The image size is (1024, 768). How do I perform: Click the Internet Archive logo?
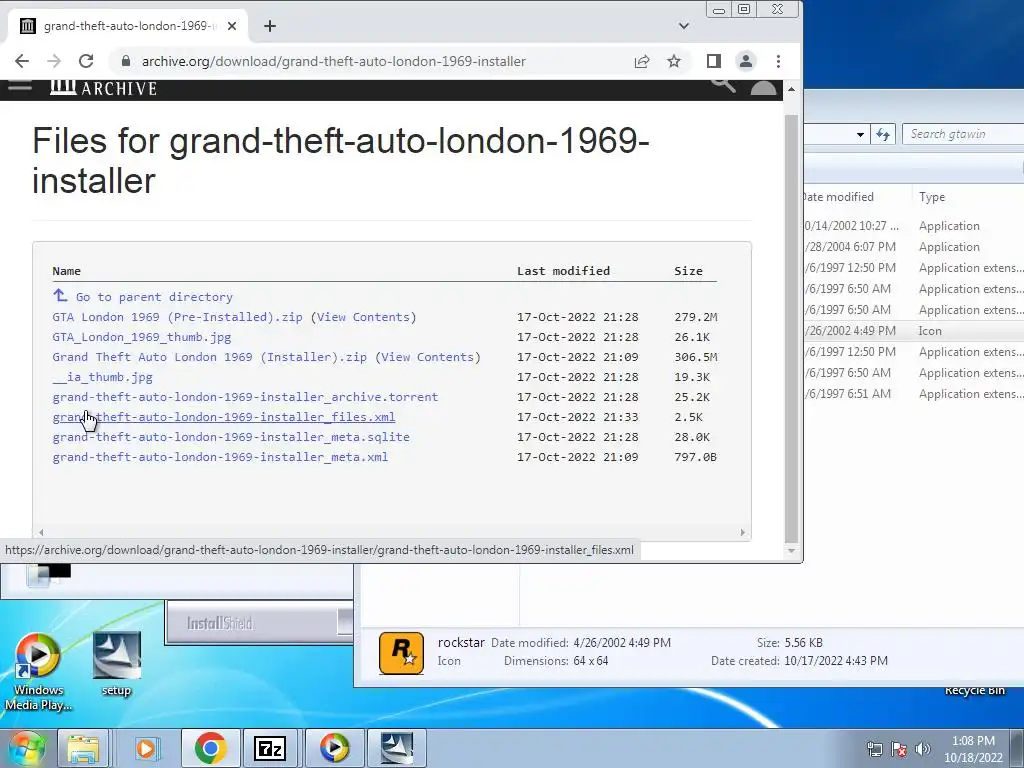point(104,88)
